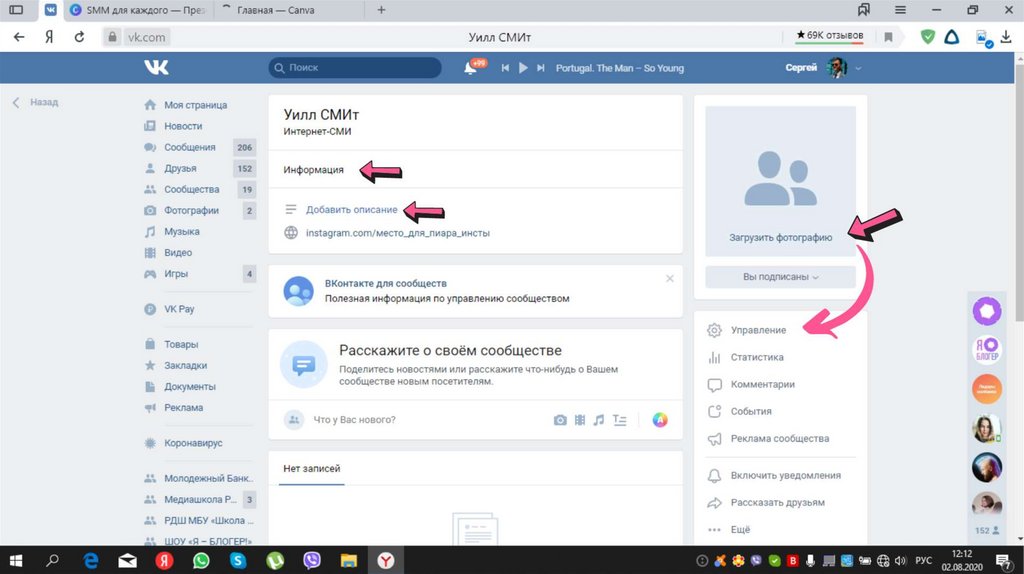Close the ВКонтакте для сообществ banner
This screenshot has width=1024, height=574.
point(670,278)
